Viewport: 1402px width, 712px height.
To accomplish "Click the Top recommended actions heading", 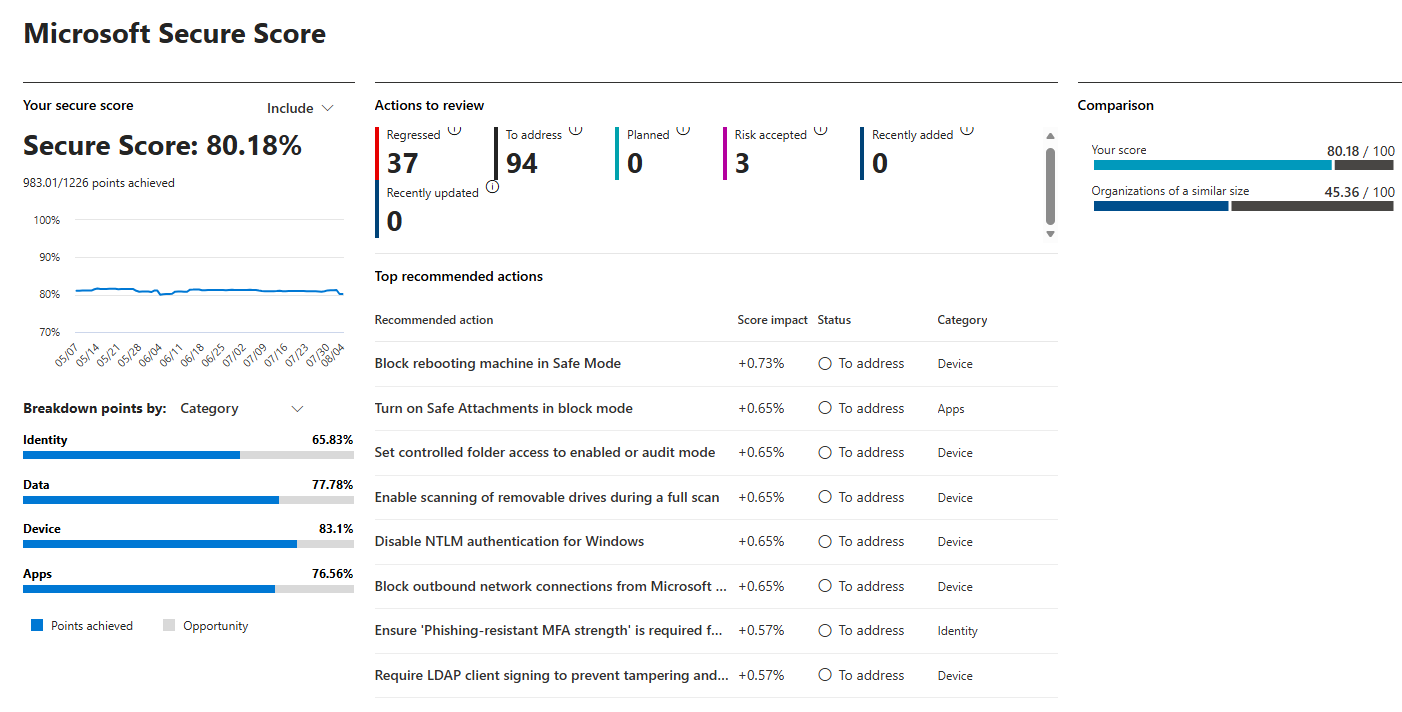I will pyautogui.click(x=459, y=277).
